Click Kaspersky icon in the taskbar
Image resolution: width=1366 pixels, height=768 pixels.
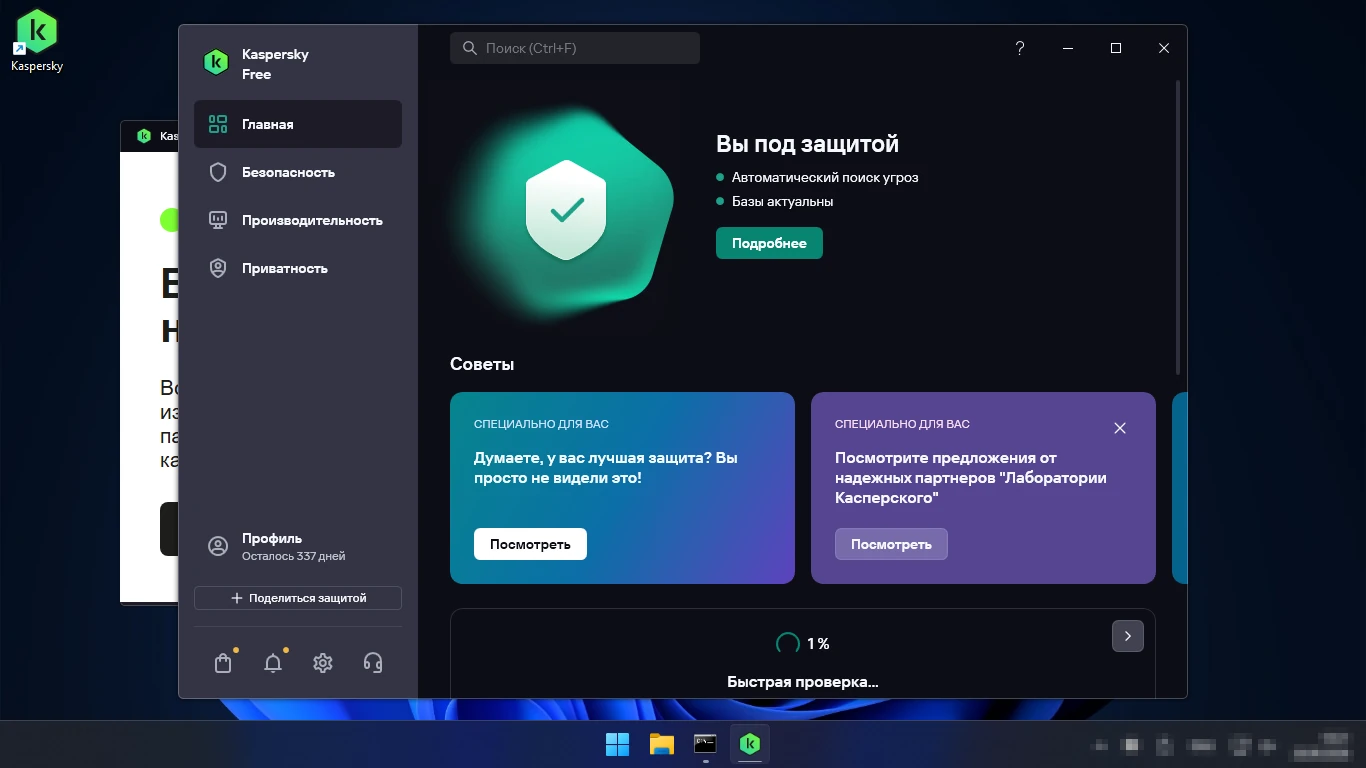(x=750, y=744)
